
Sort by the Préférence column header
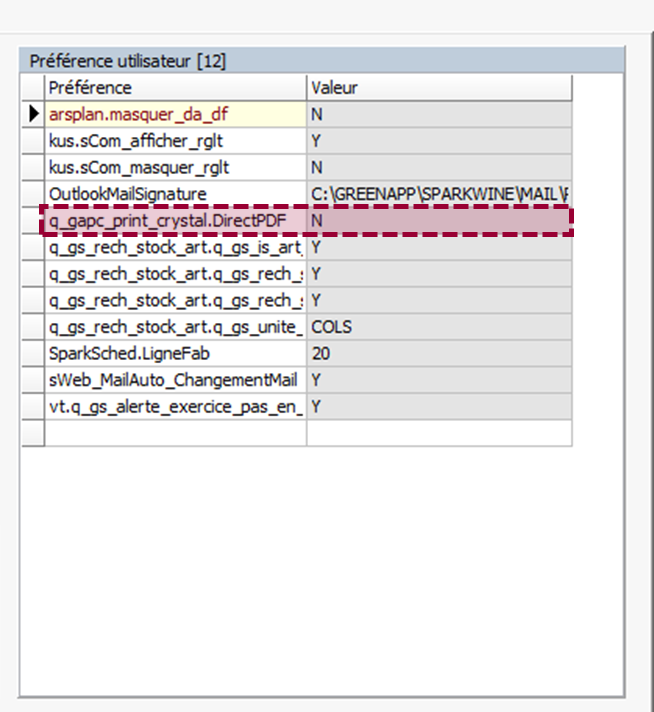pos(175,88)
